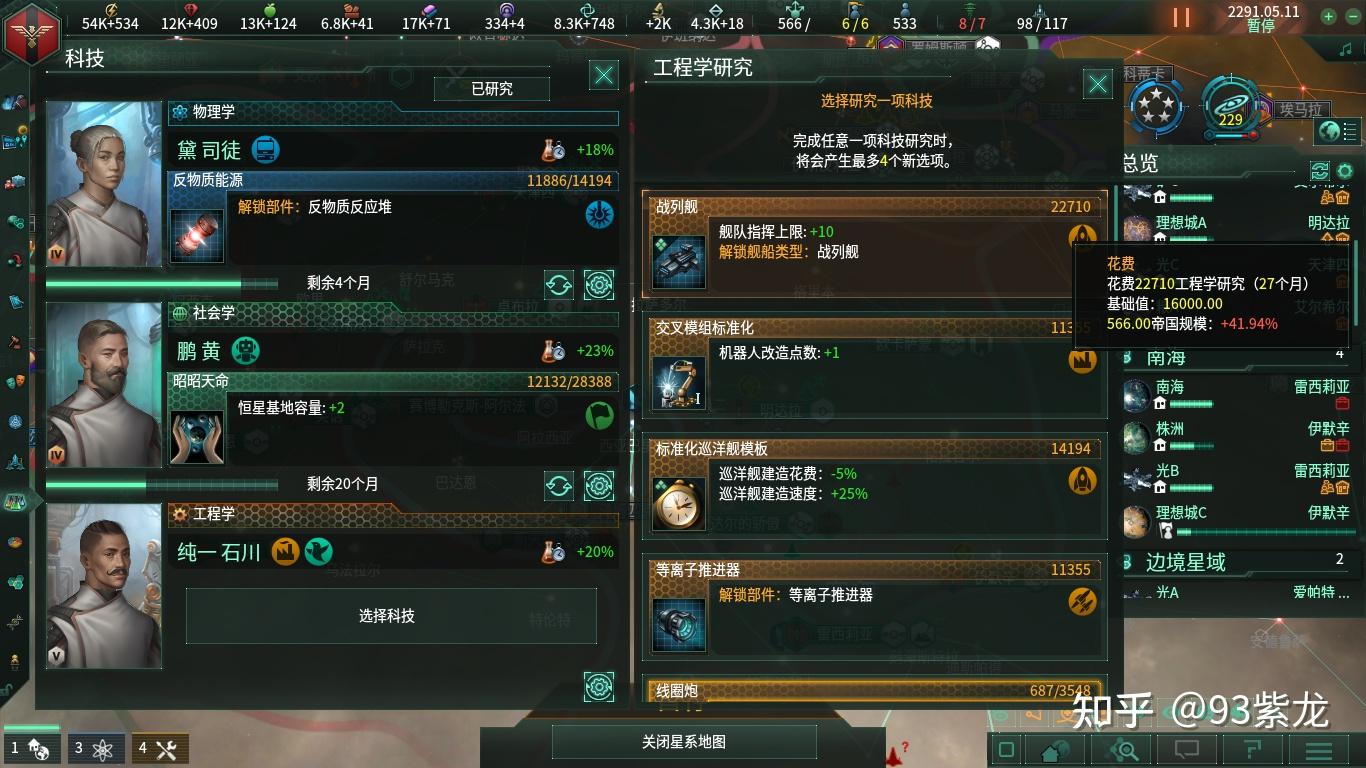This screenshot has height=768, width=1366.
Task: Increase game speed plus icon
Action: click(x=1328, y=16)
